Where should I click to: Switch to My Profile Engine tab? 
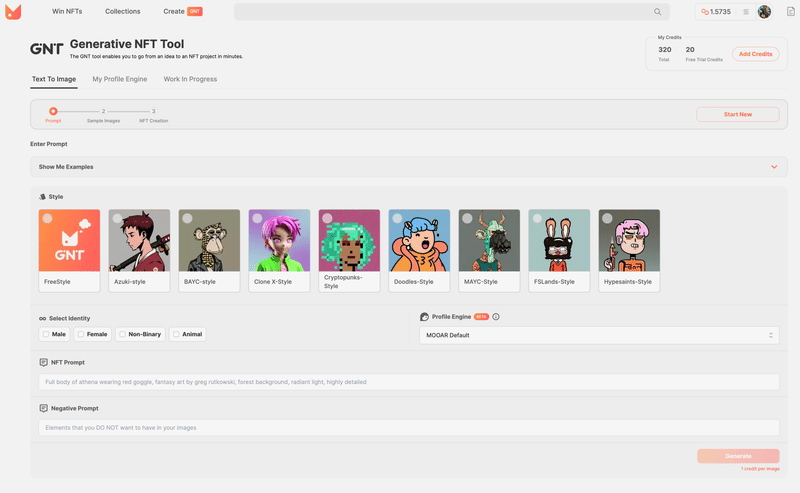pos(120,79)
